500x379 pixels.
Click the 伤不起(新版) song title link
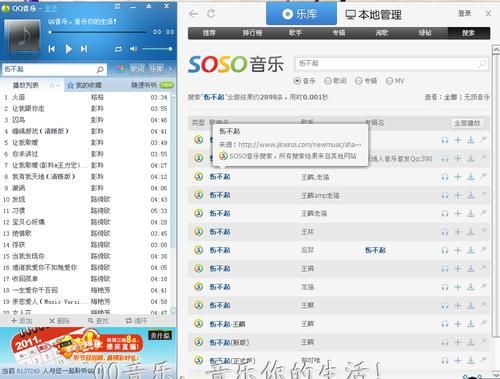click(x=229, y=342)
